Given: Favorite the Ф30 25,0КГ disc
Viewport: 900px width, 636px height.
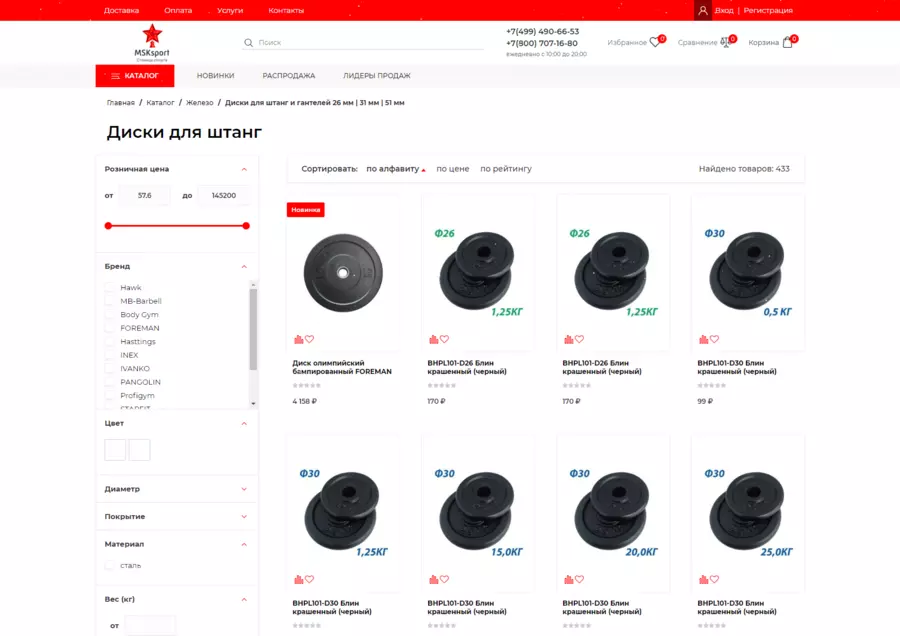Looking at the screenshot, I should pyautogui.click(x=714, y=579).
